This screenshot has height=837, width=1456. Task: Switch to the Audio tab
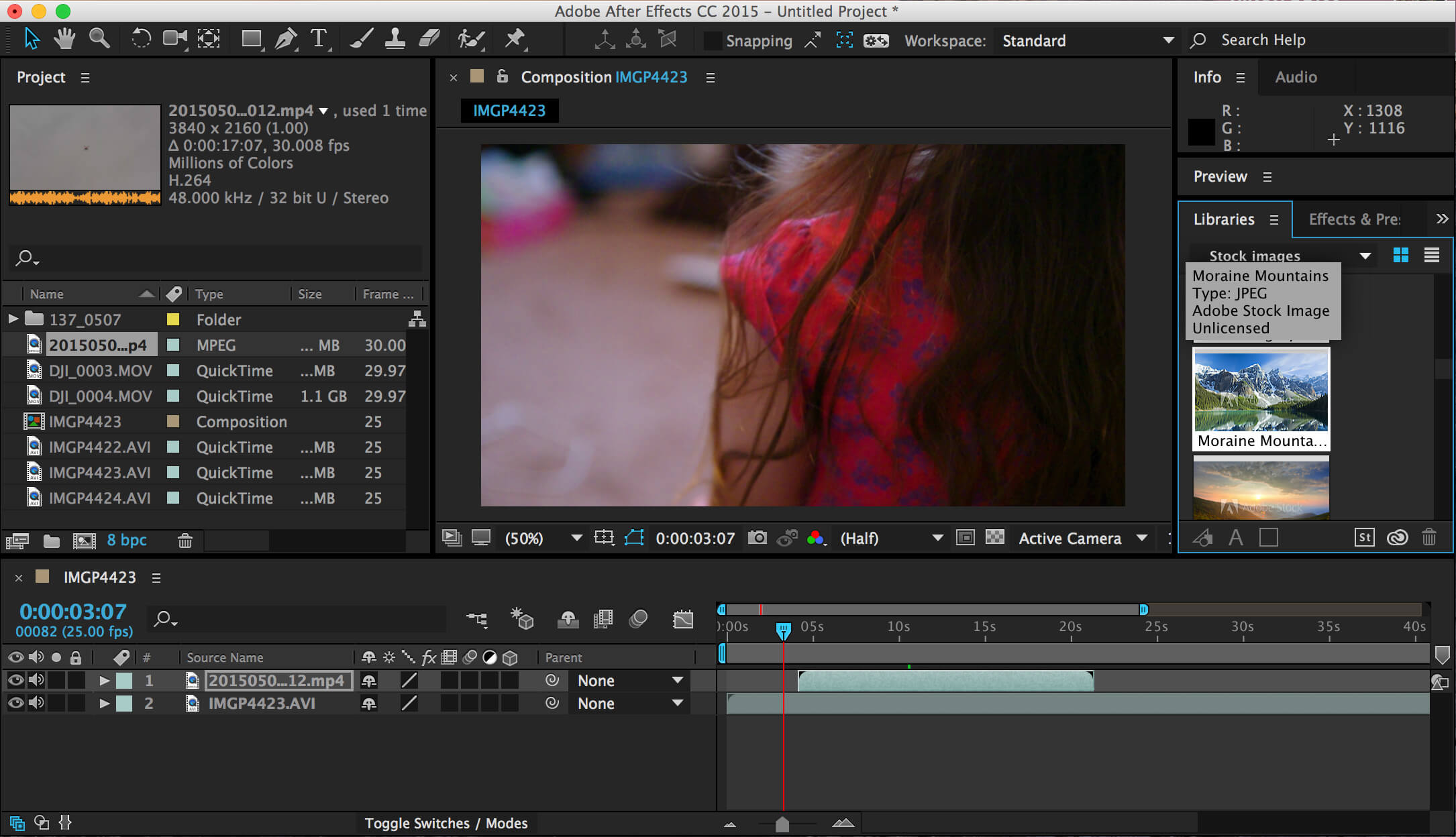[1296, 77]
